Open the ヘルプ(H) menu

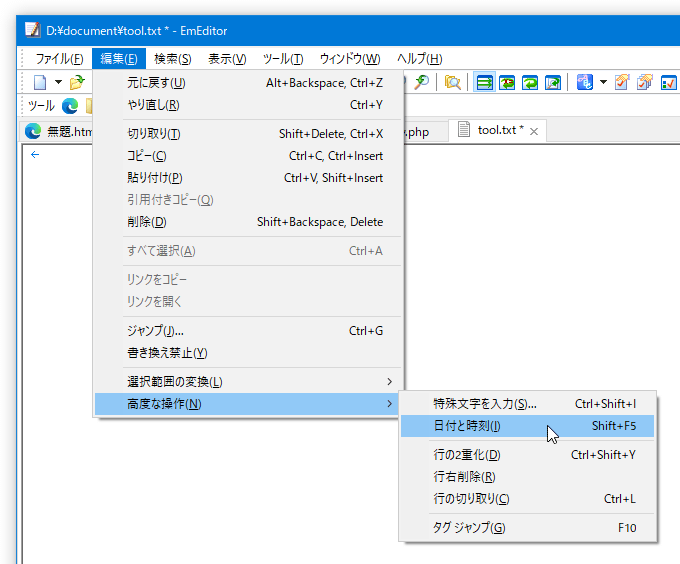click(x=419, y=59)
